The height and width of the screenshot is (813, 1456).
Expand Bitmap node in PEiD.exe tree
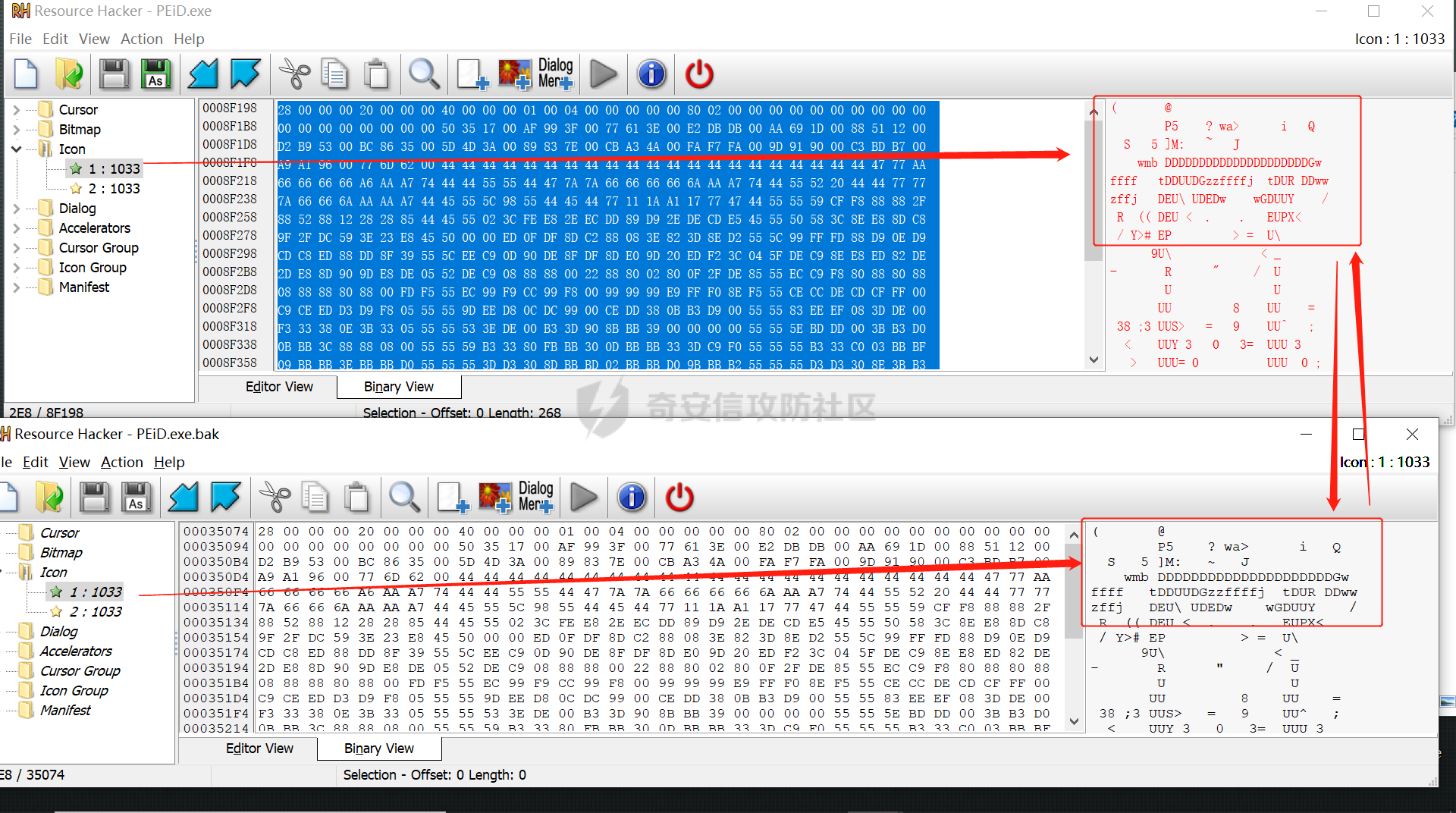(x=17, y=130)
